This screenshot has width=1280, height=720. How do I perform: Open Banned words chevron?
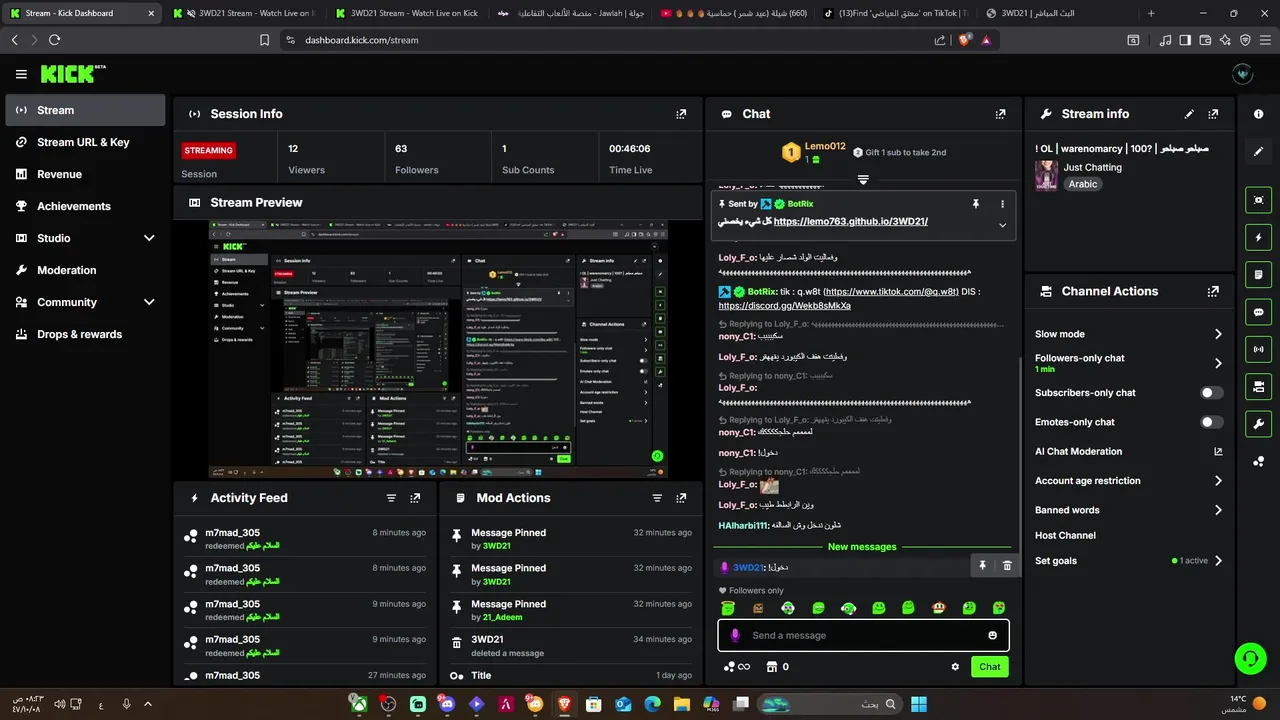point(1218,510)
